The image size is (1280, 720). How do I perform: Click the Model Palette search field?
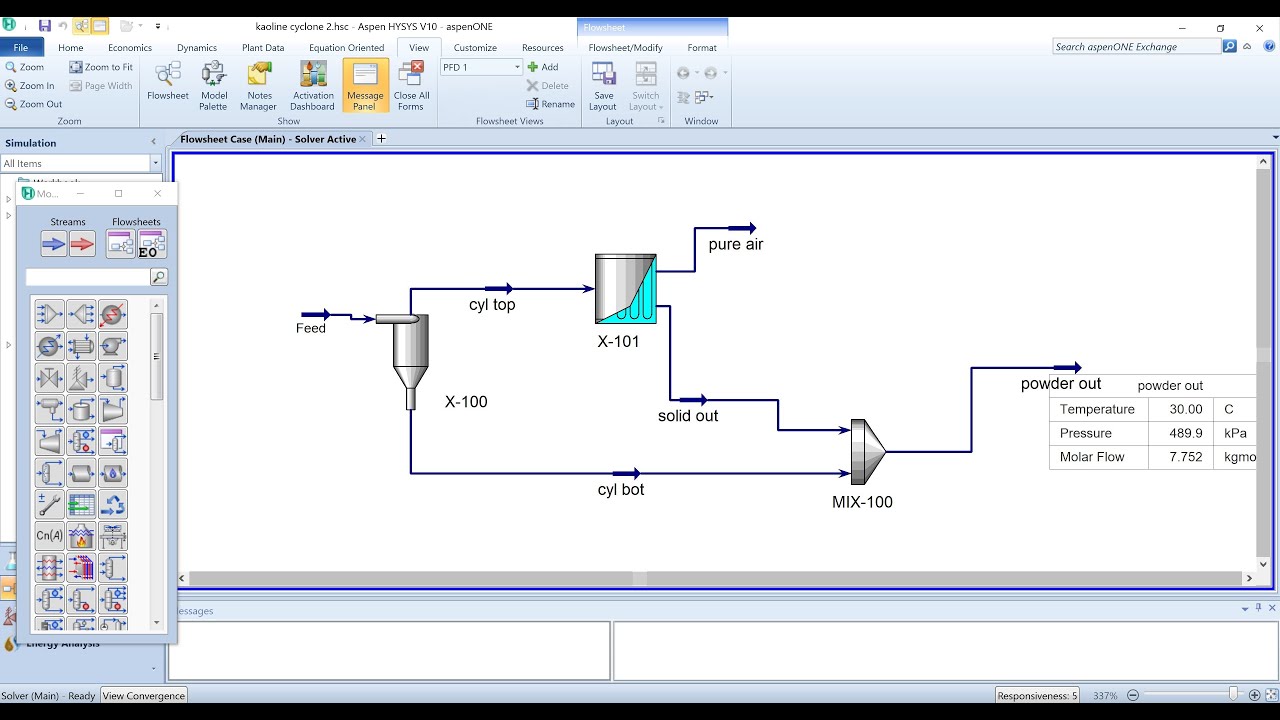click(87, 277)
